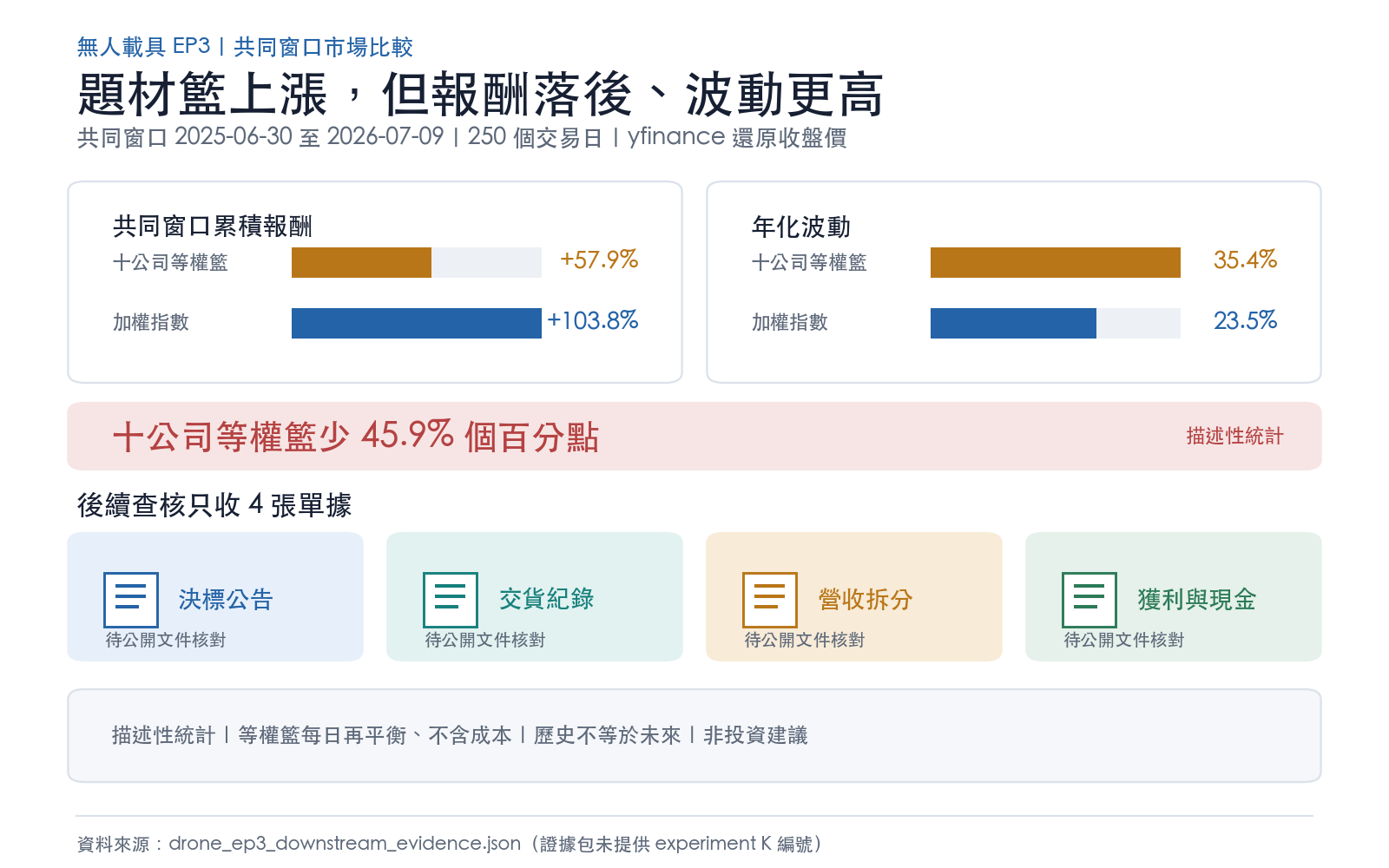Click the source line drone_ep3_downstream_evidence.json
Screen dimensions: 1389x868
coord(345,844)
